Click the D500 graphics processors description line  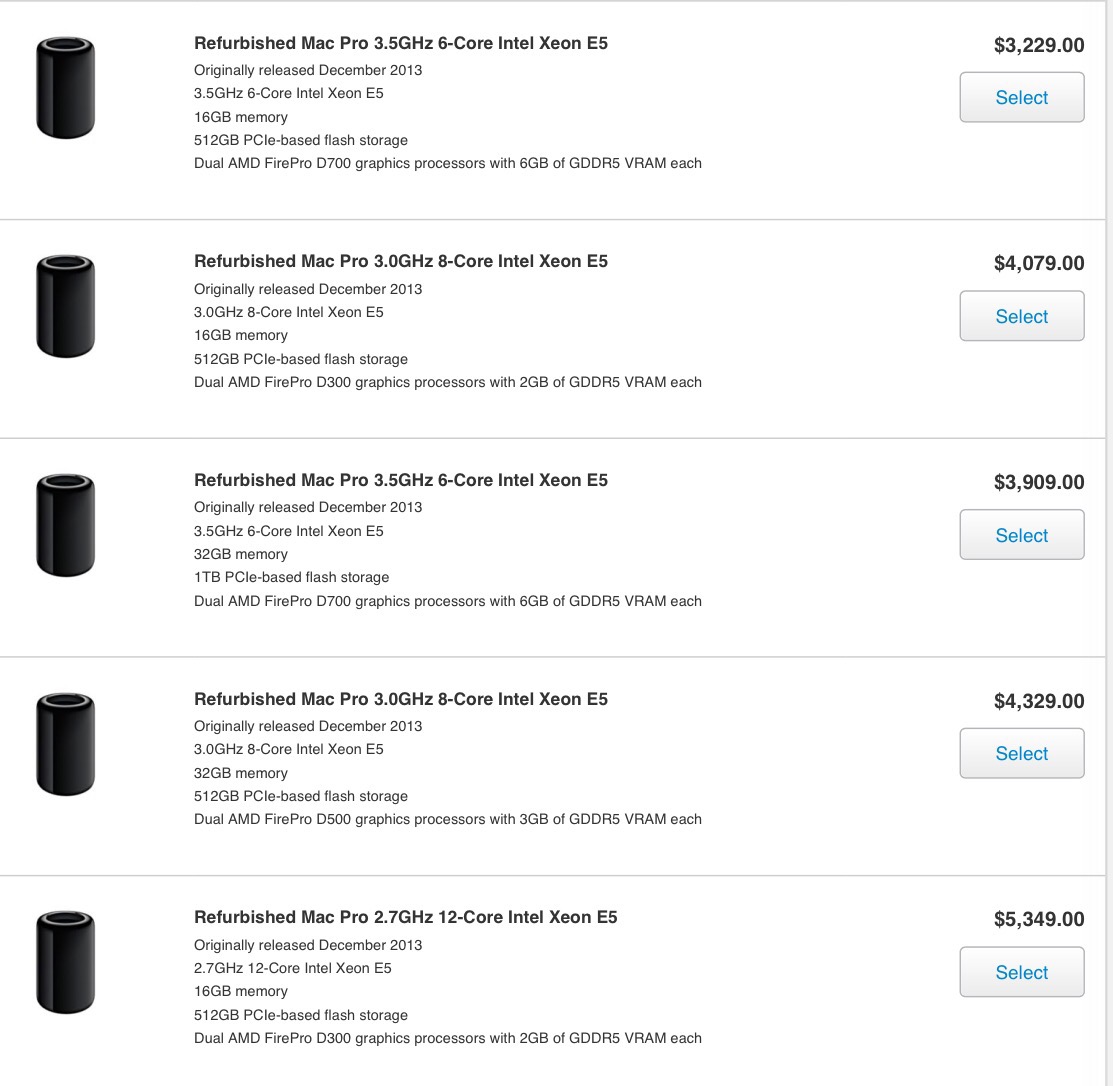click(x=448, y=819)
